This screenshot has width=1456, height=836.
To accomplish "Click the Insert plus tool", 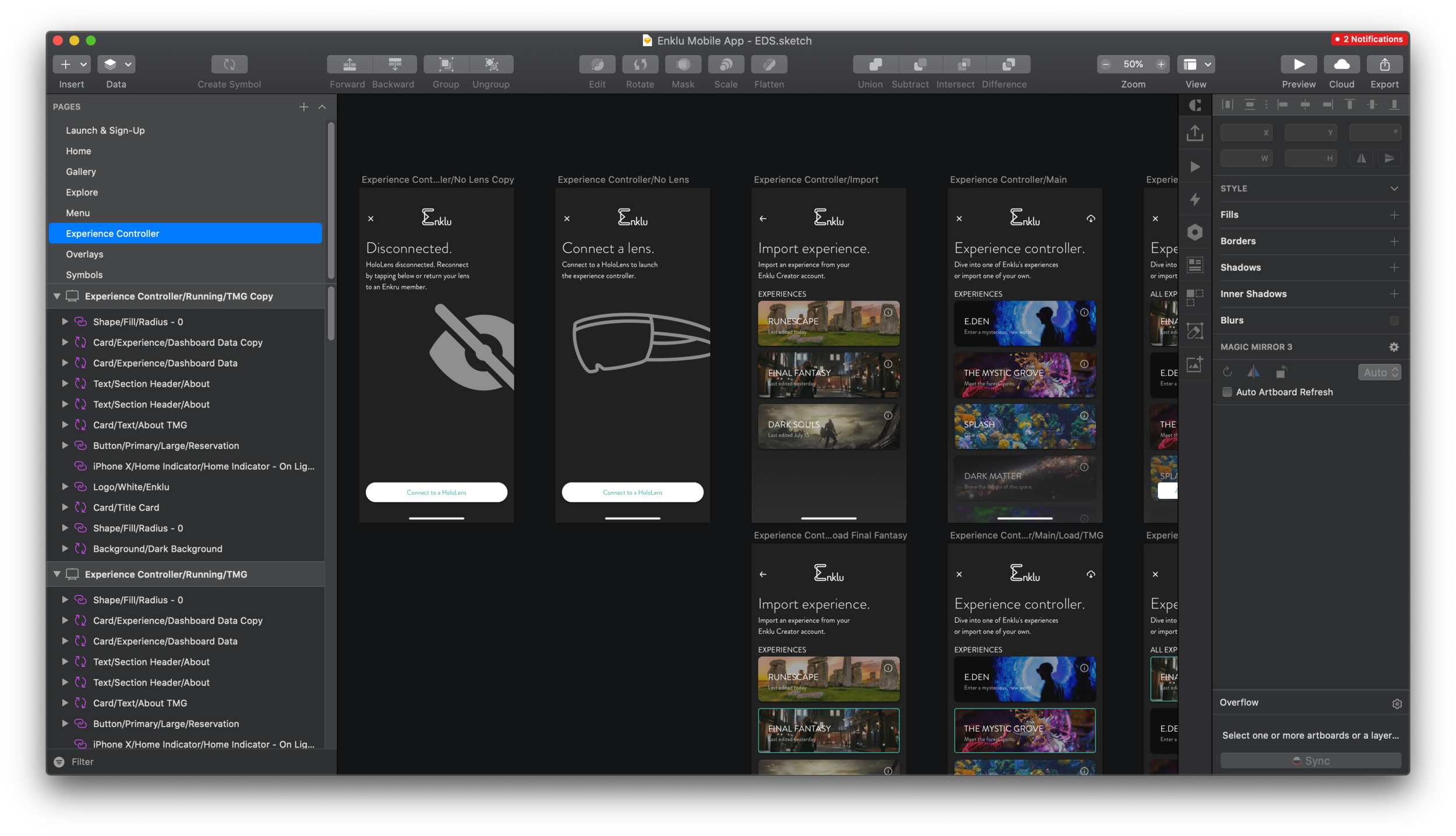I will [65, 64].
